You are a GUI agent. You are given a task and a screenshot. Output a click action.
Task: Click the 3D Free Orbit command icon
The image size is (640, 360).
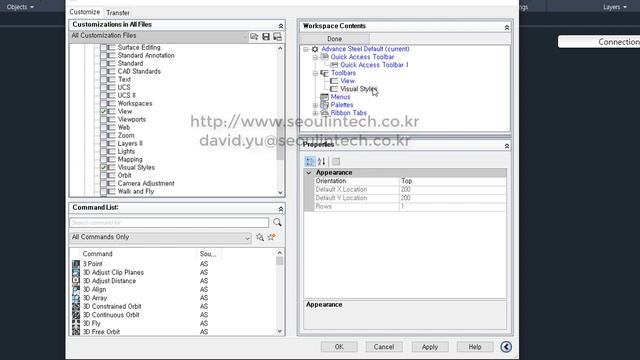click(76, 332)
